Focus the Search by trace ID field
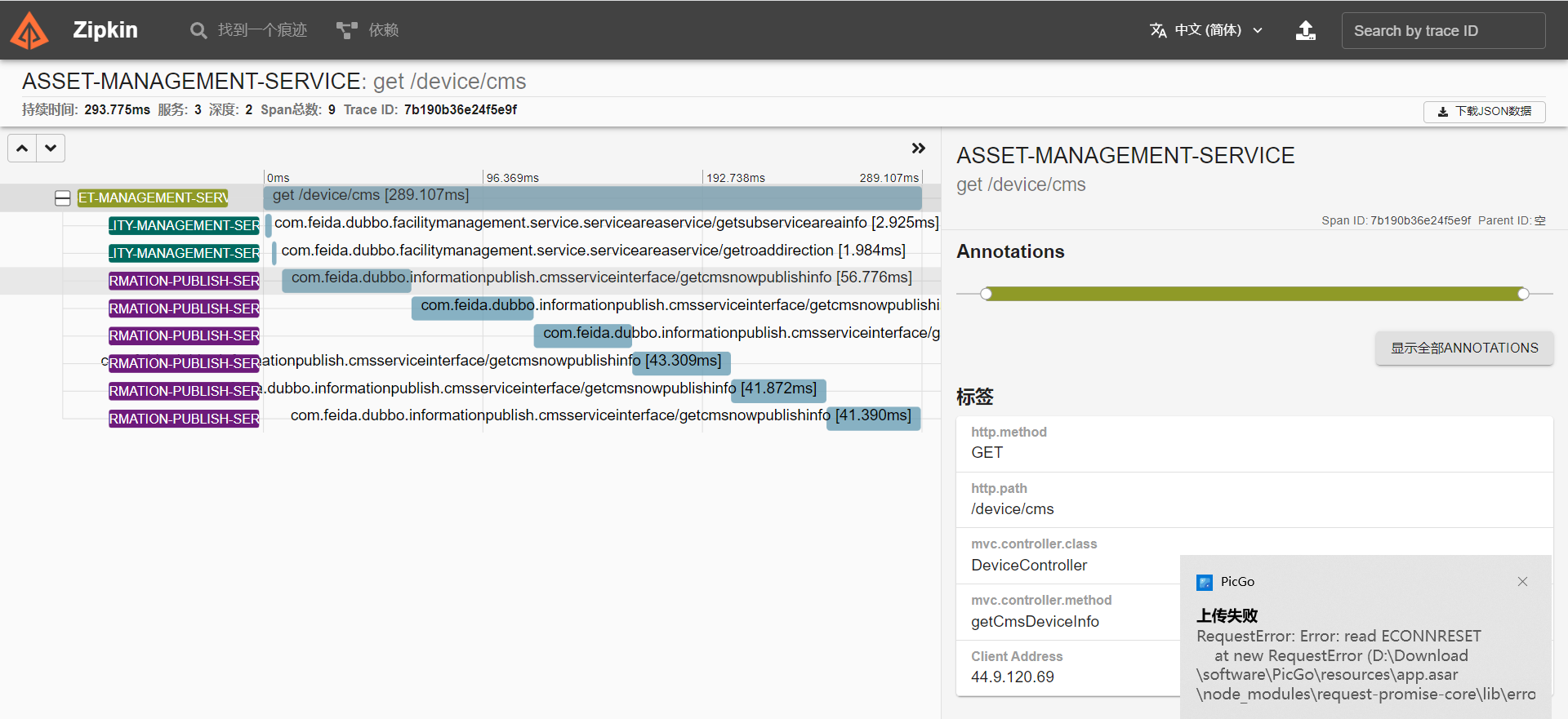 1443,30
